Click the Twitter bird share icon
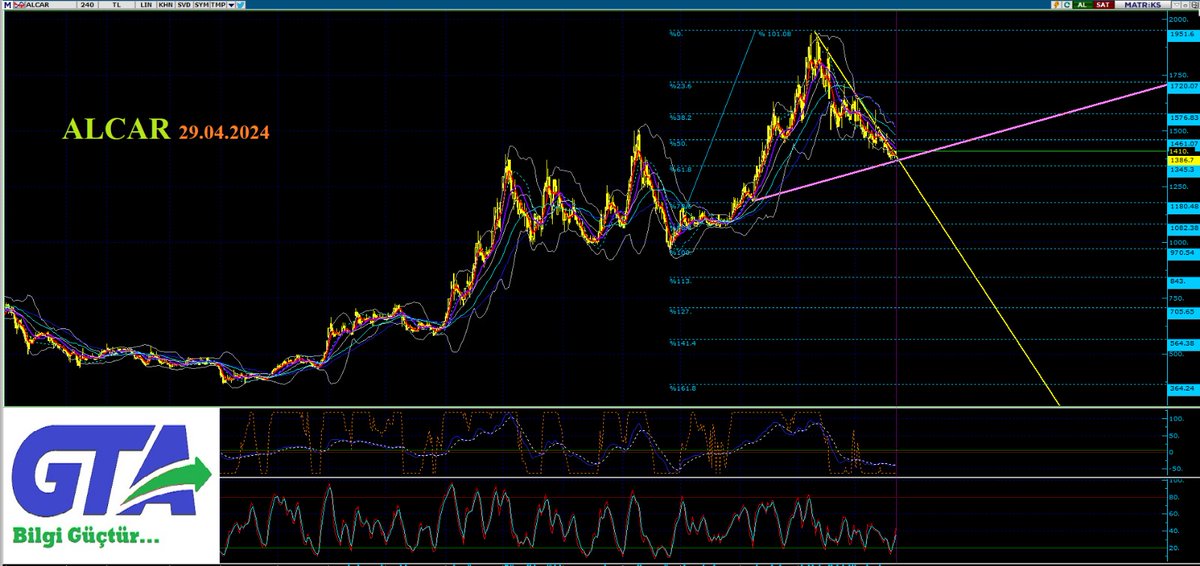The image size is (1200, 566). click(x=241, y=5)
